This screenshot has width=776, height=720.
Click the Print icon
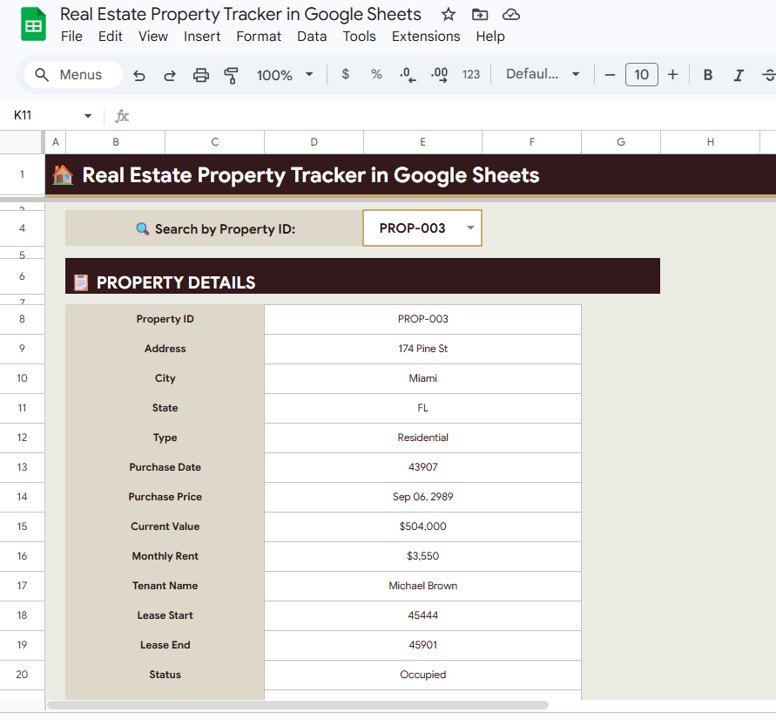200,75
